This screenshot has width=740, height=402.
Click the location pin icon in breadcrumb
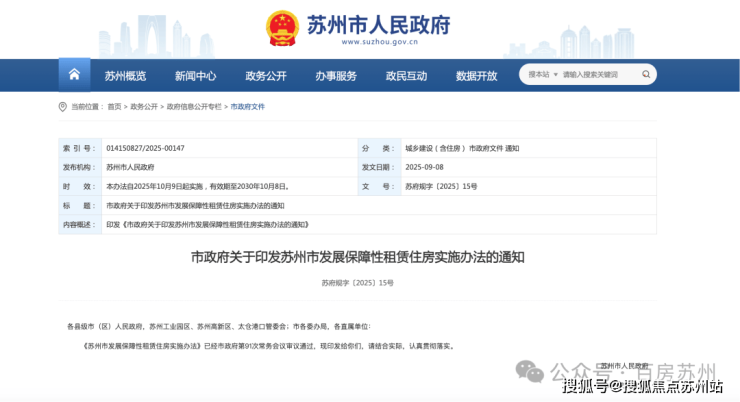tap(63, 106)
